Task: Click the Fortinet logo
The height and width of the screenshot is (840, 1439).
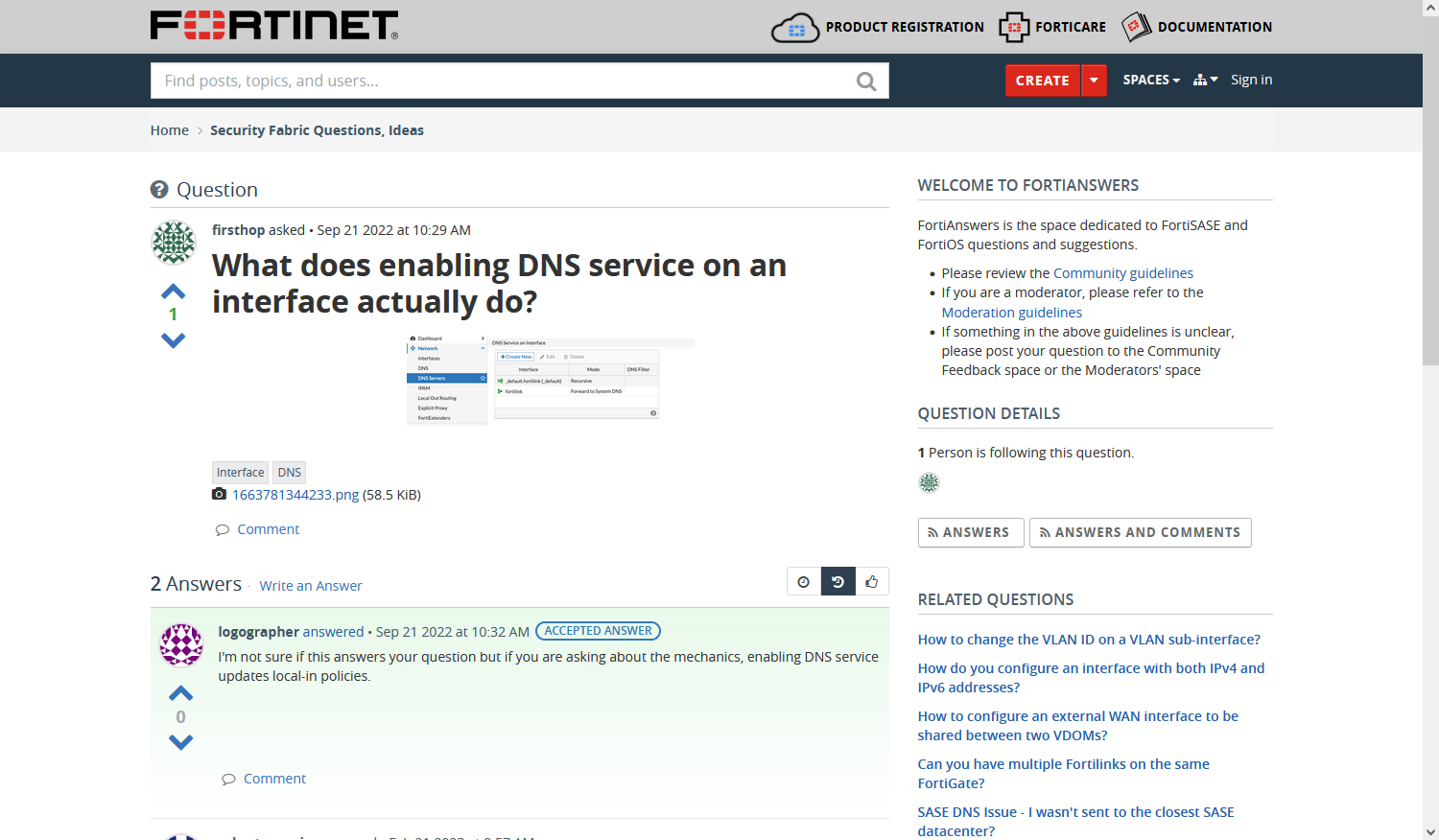Action: point(274,26)
